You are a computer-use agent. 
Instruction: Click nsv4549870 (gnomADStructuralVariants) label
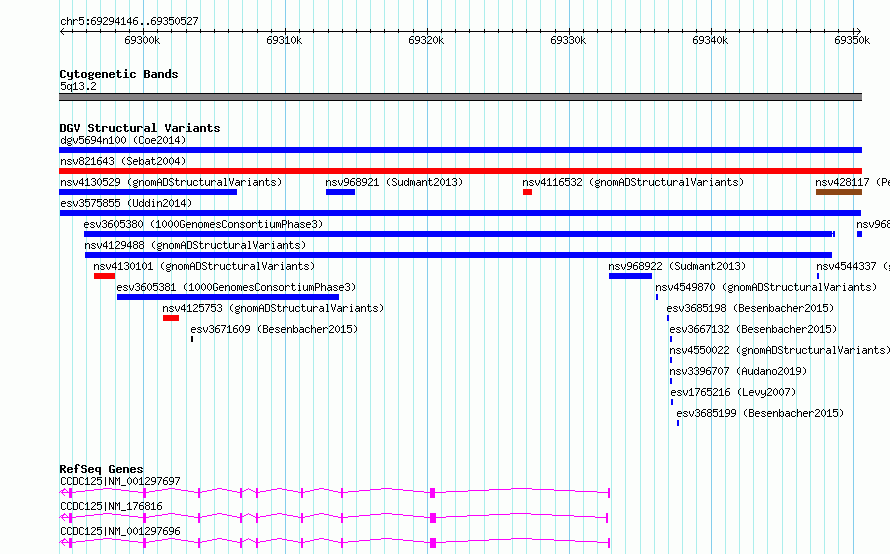point(766,287)
